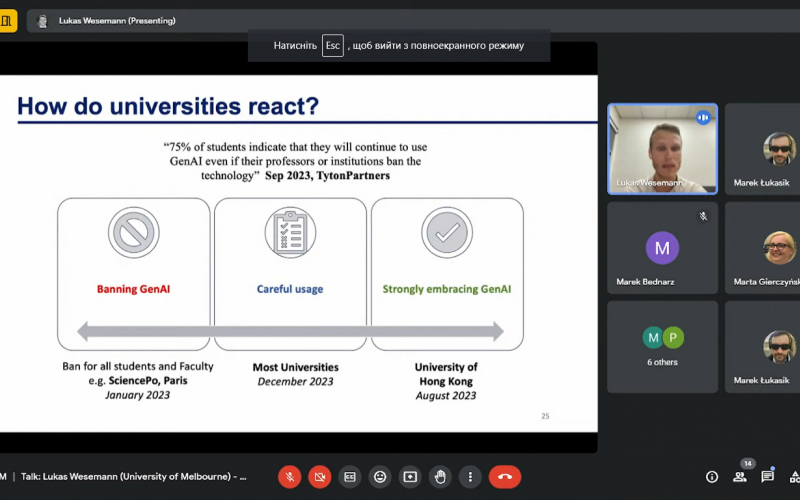800x500 pixels.
Task: Click 'Sep 2023, TytonPartners' citation
Action: (x=328, y=176)
